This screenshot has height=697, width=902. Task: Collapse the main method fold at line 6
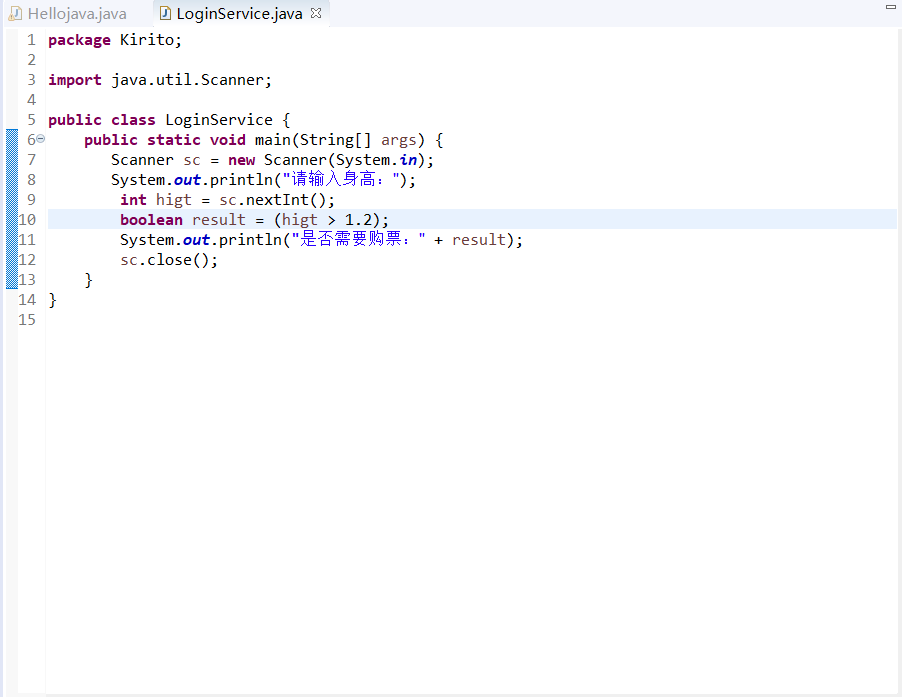[41, 139]
